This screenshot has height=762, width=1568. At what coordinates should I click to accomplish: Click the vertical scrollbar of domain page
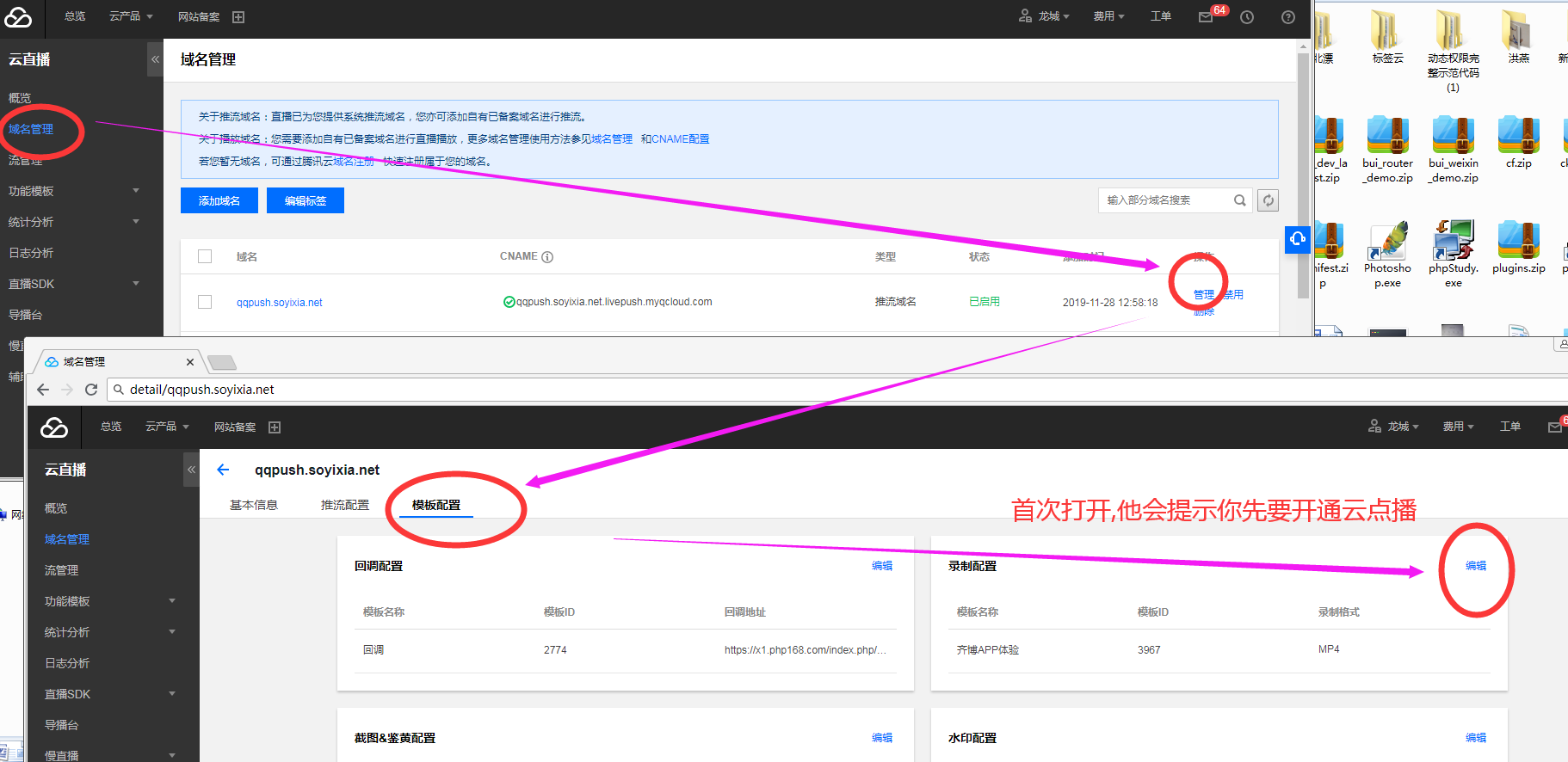(1303, 172)
